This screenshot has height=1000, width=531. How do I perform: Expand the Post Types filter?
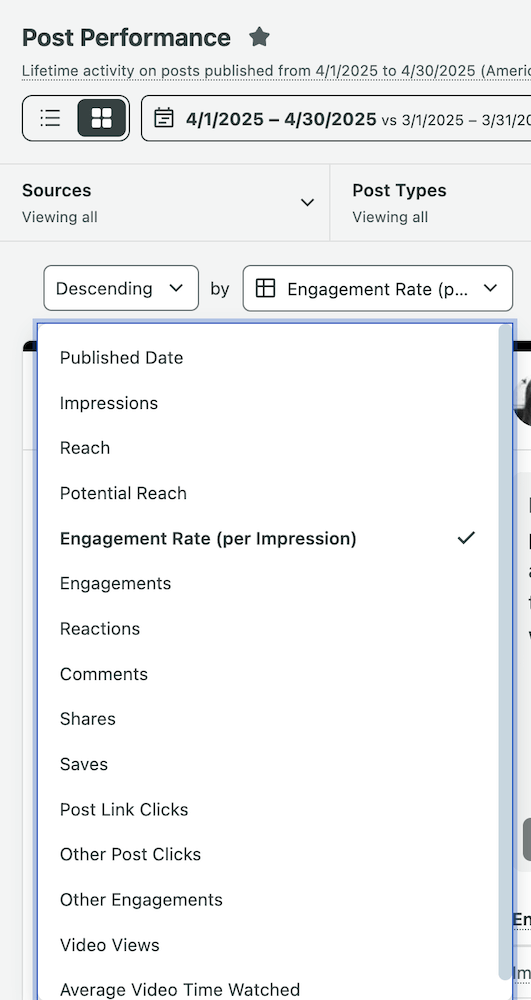pyautogui.click(x=431, y=203)
